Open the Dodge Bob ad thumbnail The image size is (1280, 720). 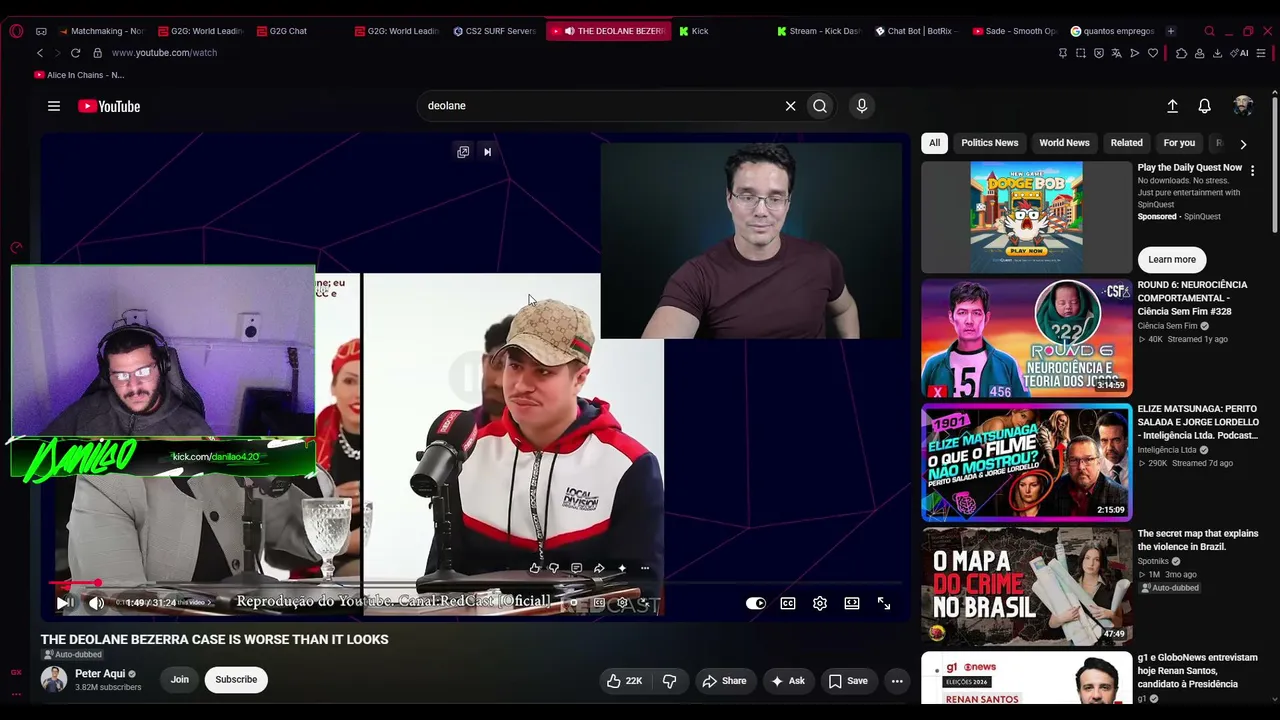point(1026,215)
